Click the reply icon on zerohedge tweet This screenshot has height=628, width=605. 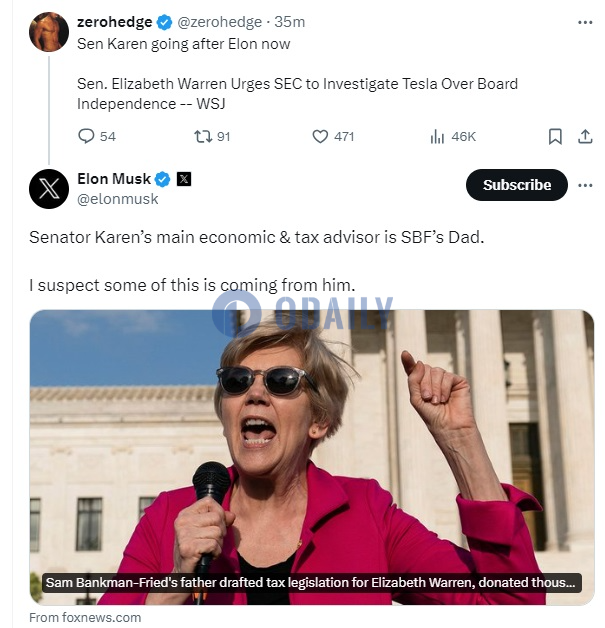pos(86,136)
